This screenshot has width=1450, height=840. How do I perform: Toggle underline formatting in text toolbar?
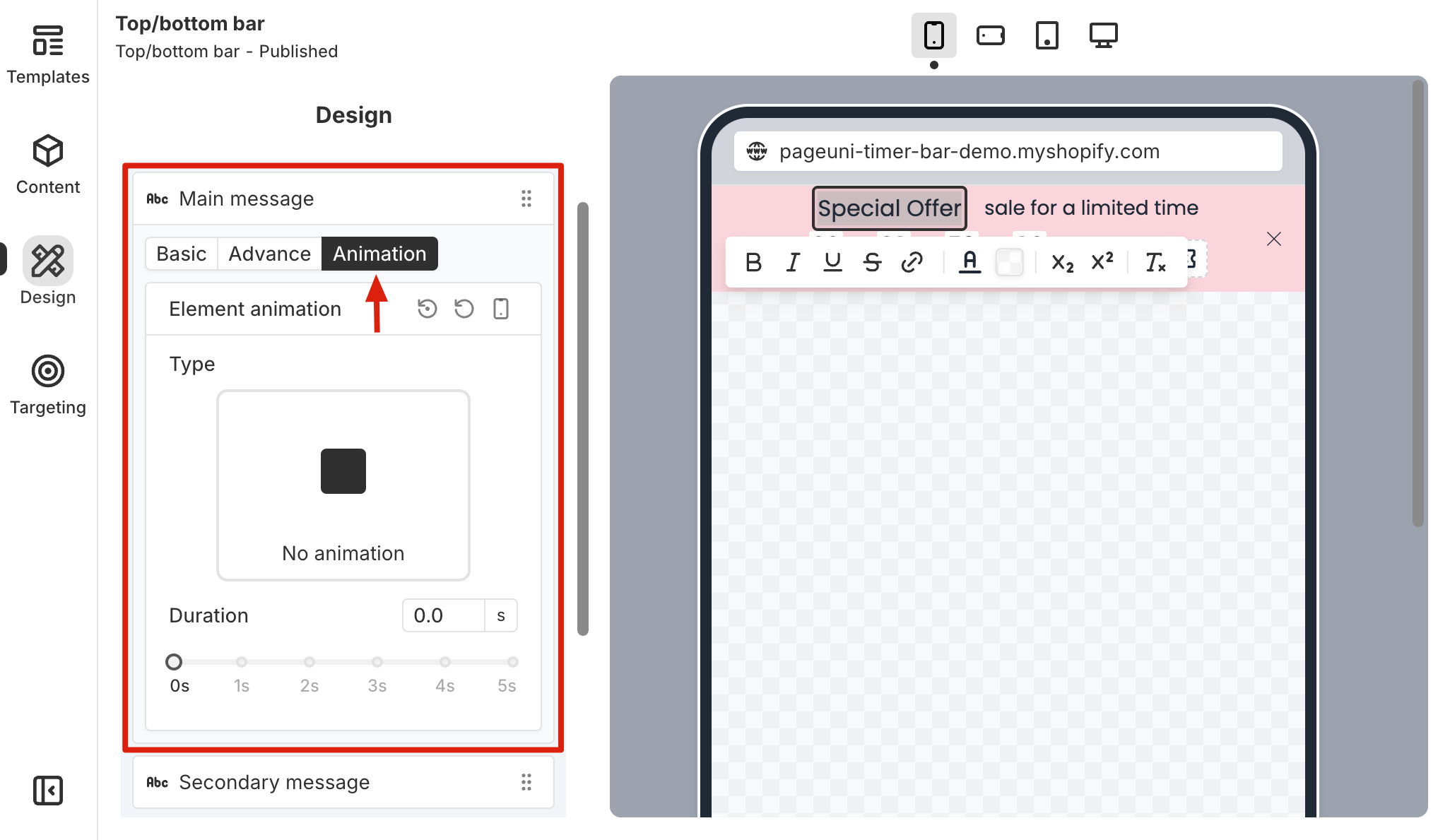[832, 262]
